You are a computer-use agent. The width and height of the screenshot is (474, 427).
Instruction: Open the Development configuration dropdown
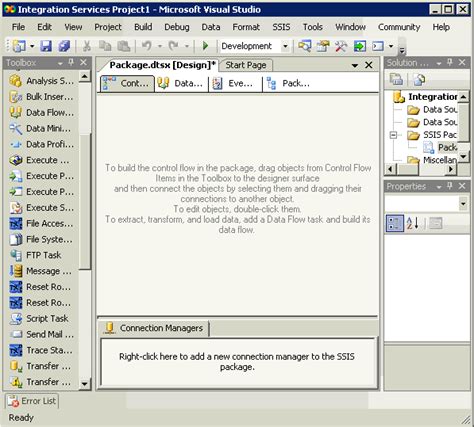click(x=285, y=46)
